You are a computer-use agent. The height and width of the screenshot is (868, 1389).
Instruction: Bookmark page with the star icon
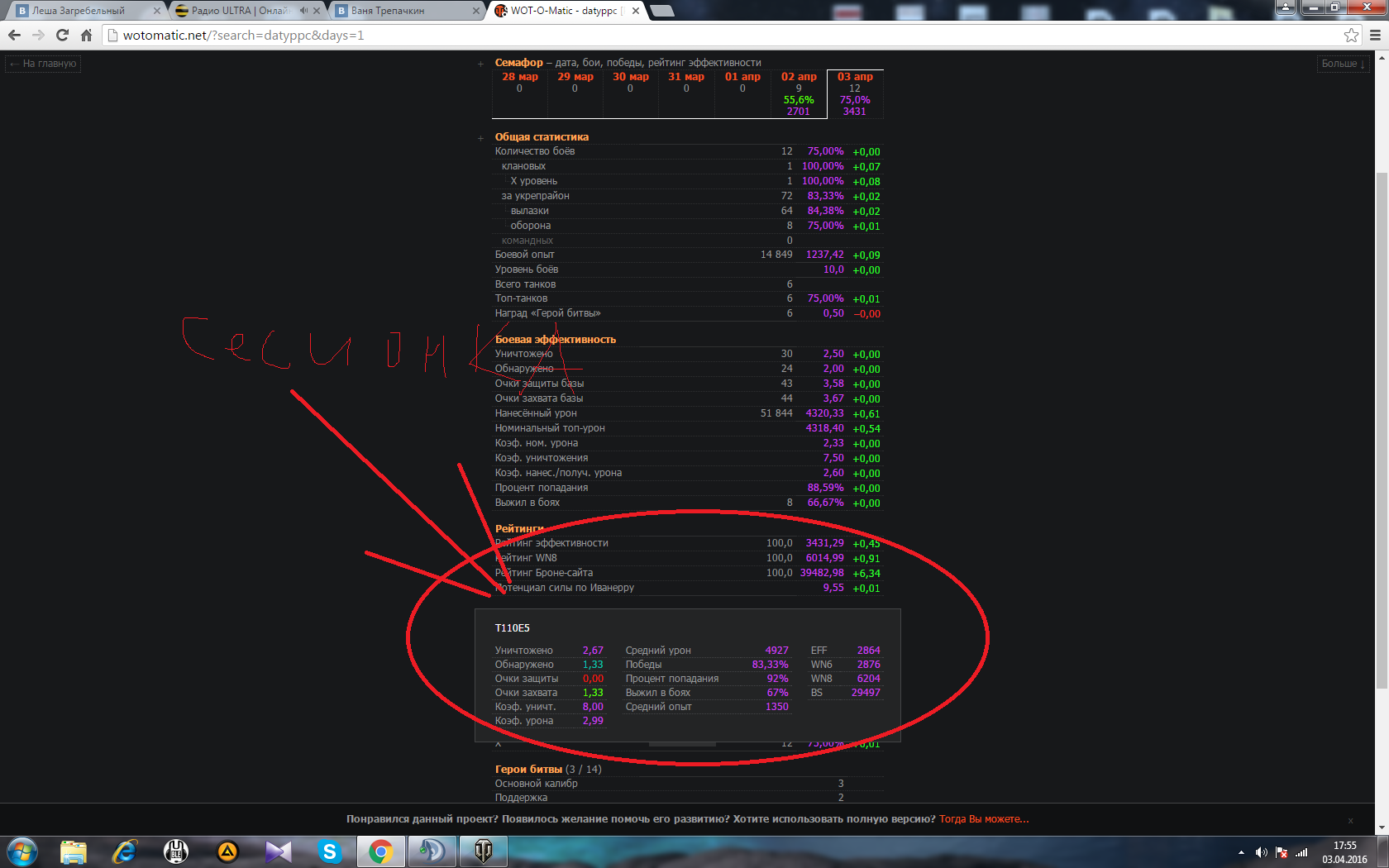1351,35
